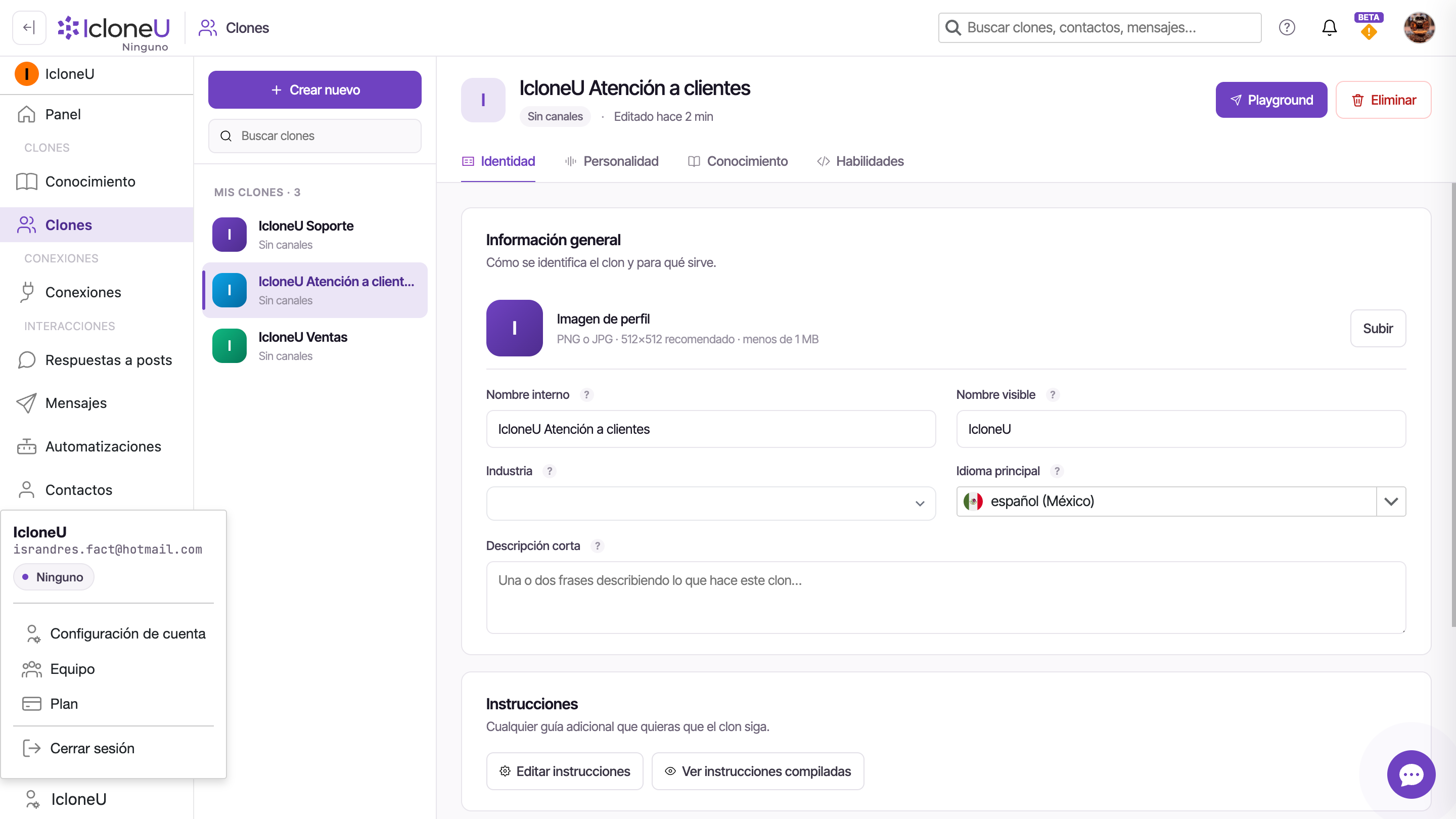This screenshot has height=819, width=1456.
Task: Open Respuestas a posts
Action: [97, 360]
